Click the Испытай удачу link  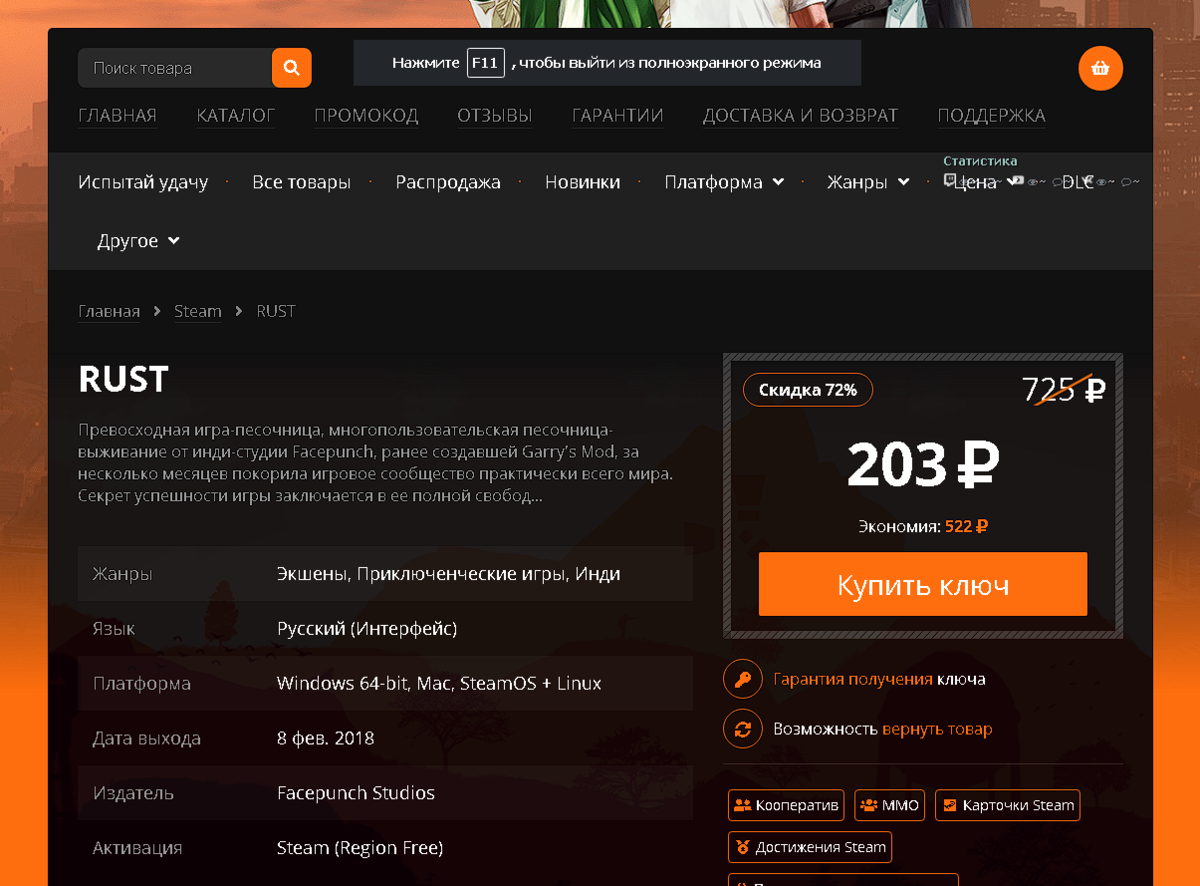pos(143,182)
